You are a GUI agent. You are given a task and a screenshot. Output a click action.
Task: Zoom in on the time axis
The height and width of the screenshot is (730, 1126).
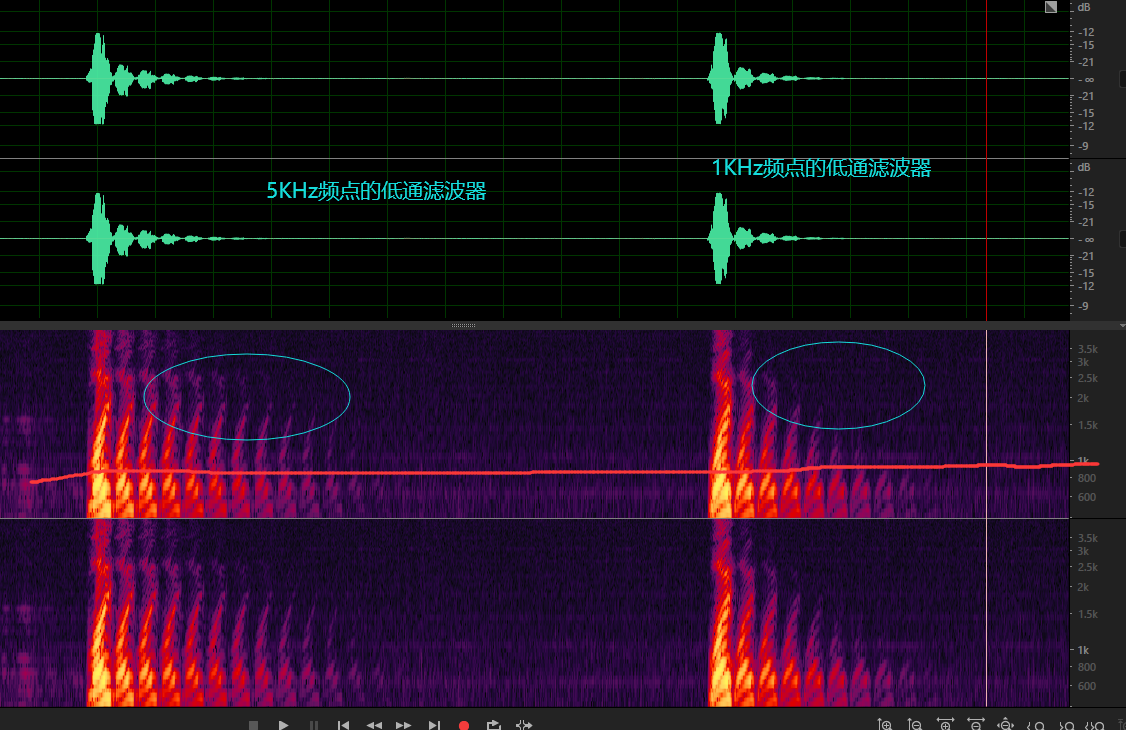pos(945,725)
